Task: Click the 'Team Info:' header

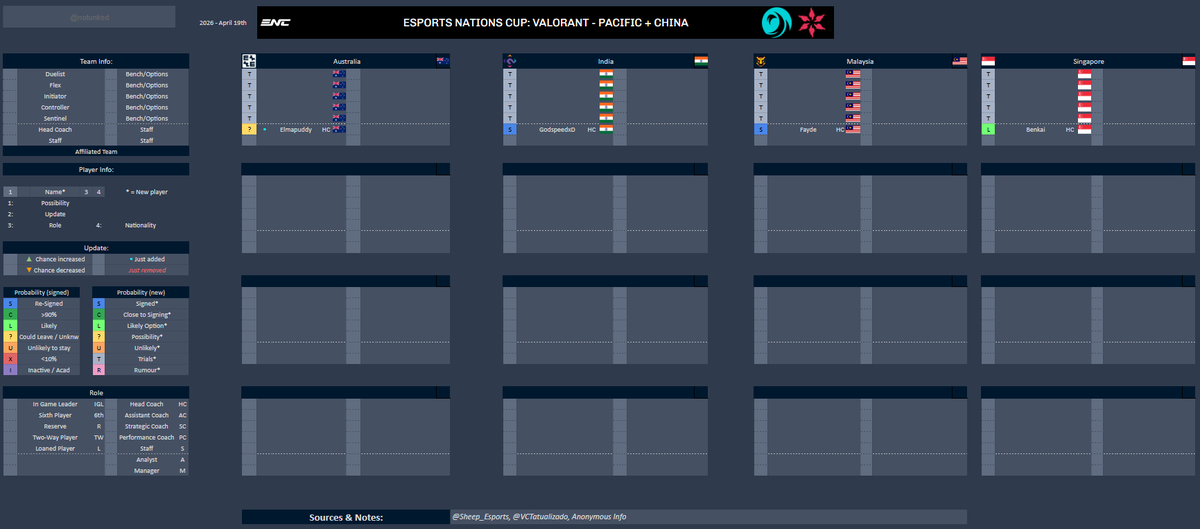Action: (96, 61)
